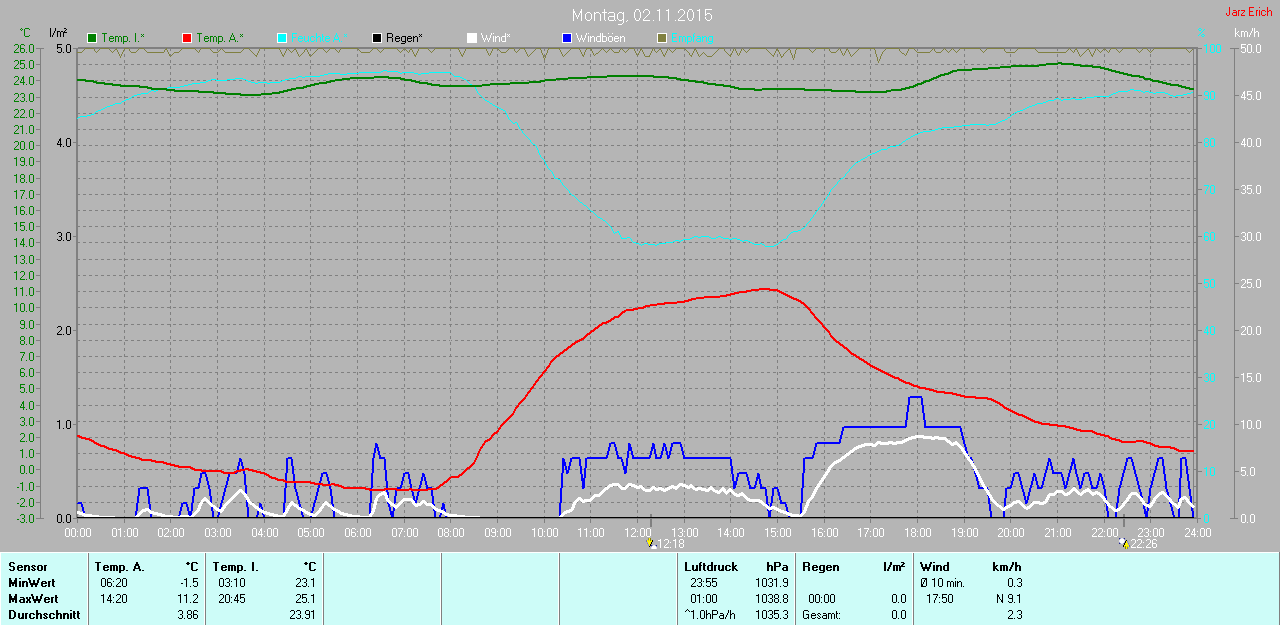This screenshot has width=1280, height=625.
Task: Click the red Temp. A. legend swatch
Action: point(187,38)
